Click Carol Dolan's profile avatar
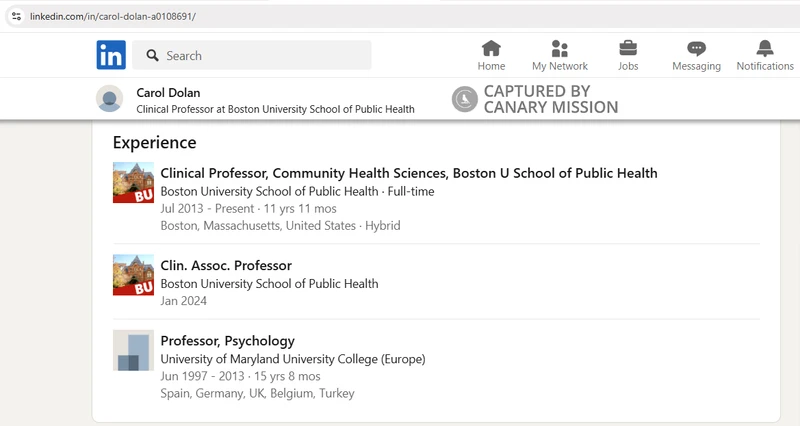This screenshot has width=800, height=426. [109, 98]
